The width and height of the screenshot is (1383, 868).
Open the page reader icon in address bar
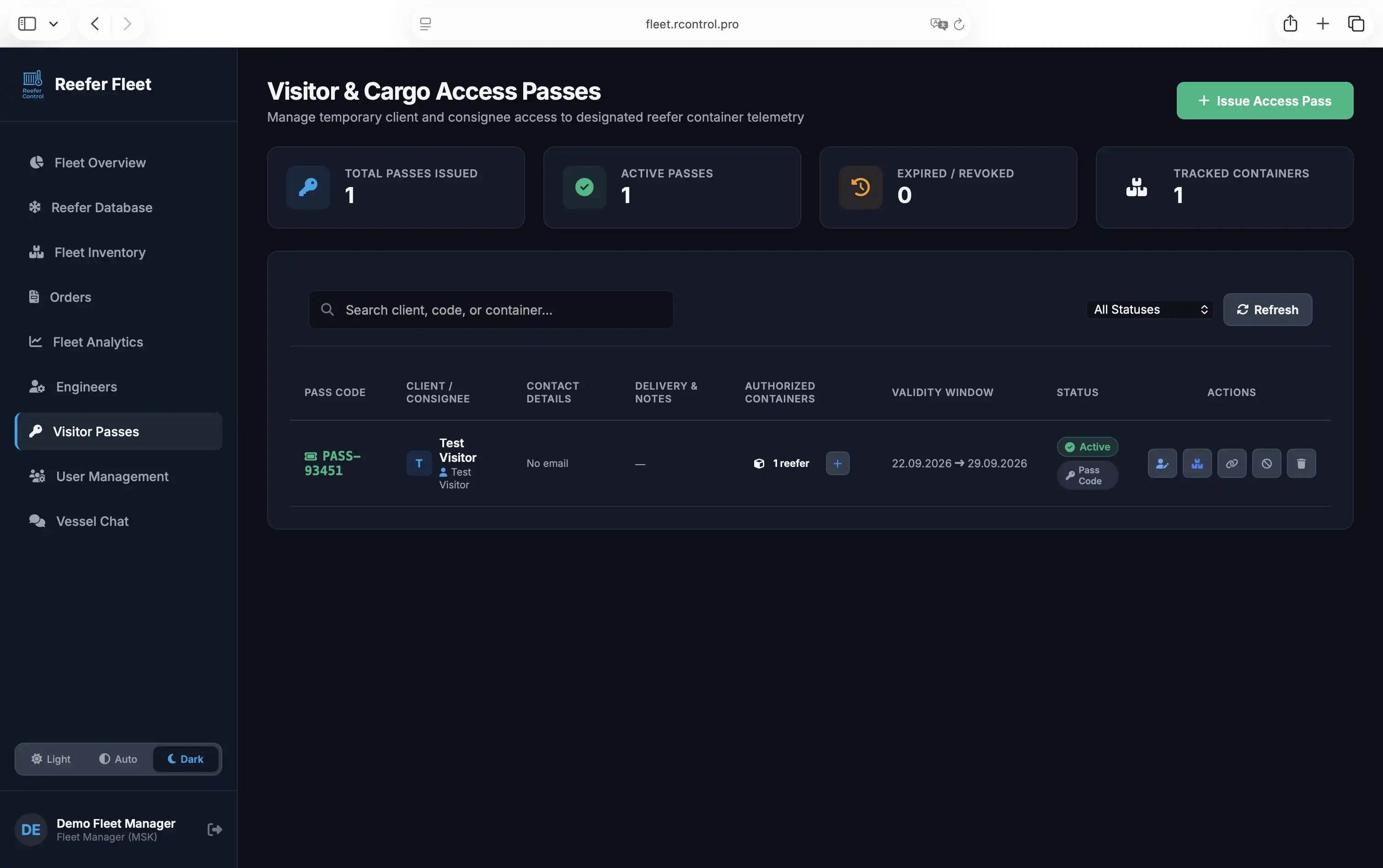click(425, 23)
